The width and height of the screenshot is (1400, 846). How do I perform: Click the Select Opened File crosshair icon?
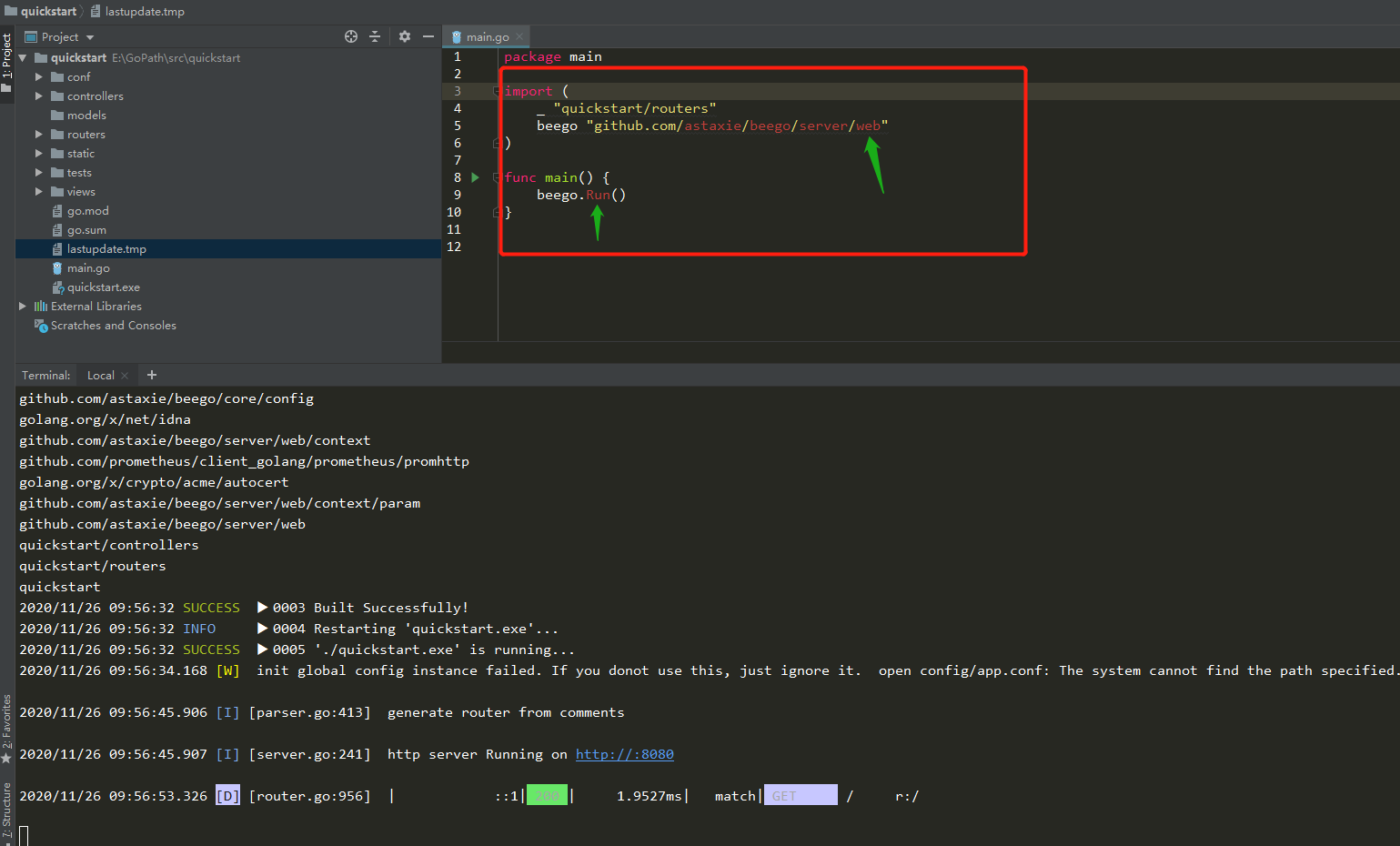tap(350, 36)
